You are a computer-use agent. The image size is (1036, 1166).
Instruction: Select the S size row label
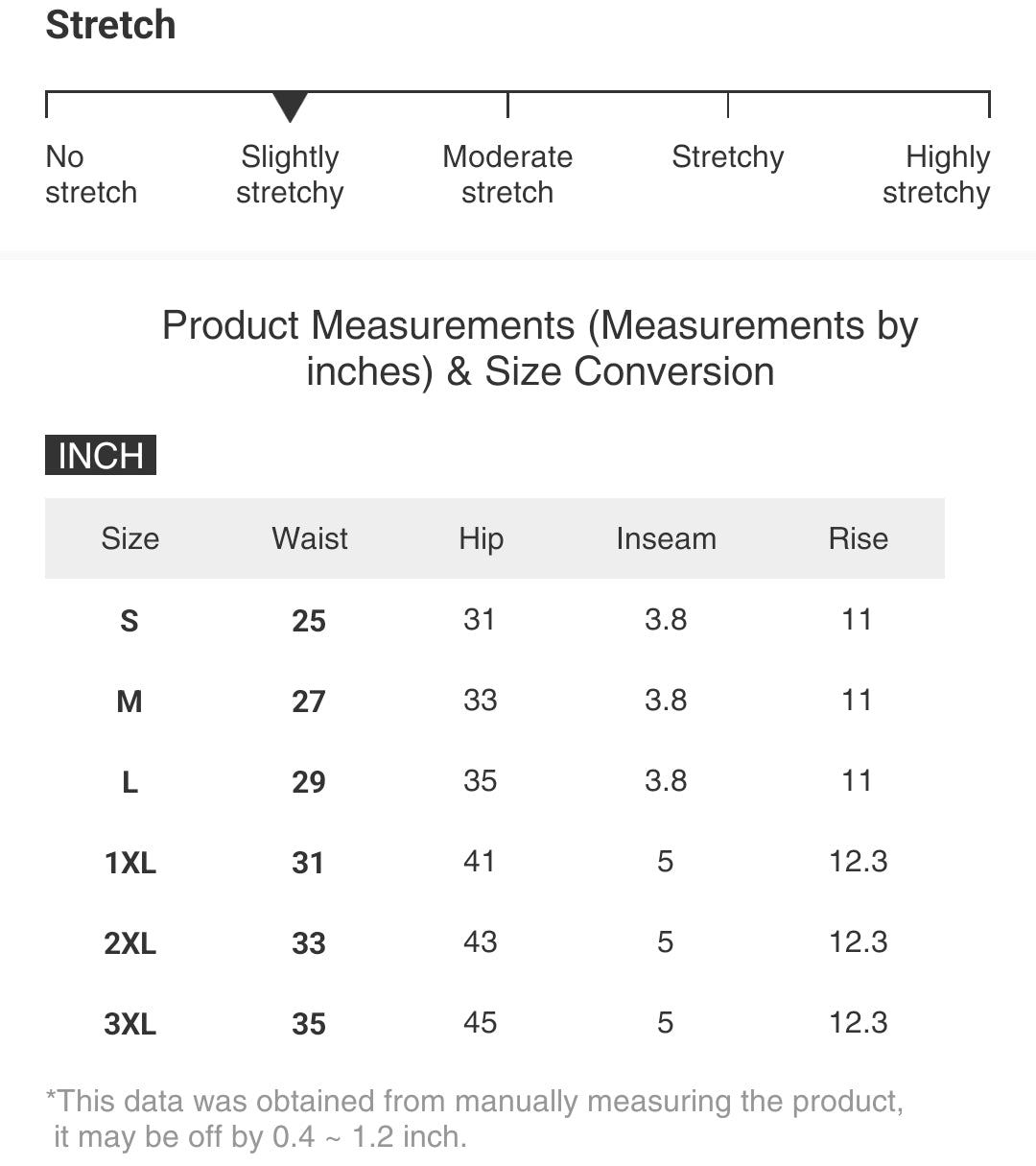click(129, 621)
